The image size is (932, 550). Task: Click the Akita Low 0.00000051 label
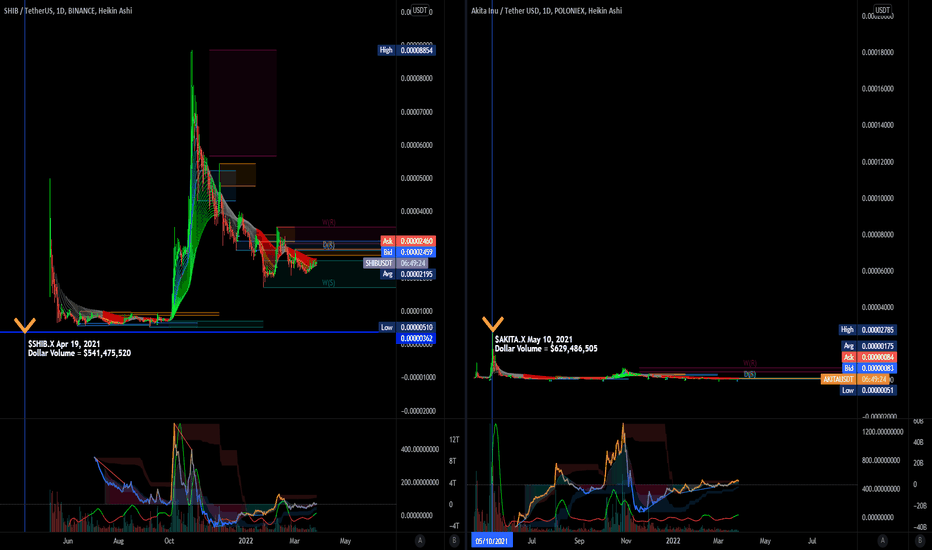869,390
